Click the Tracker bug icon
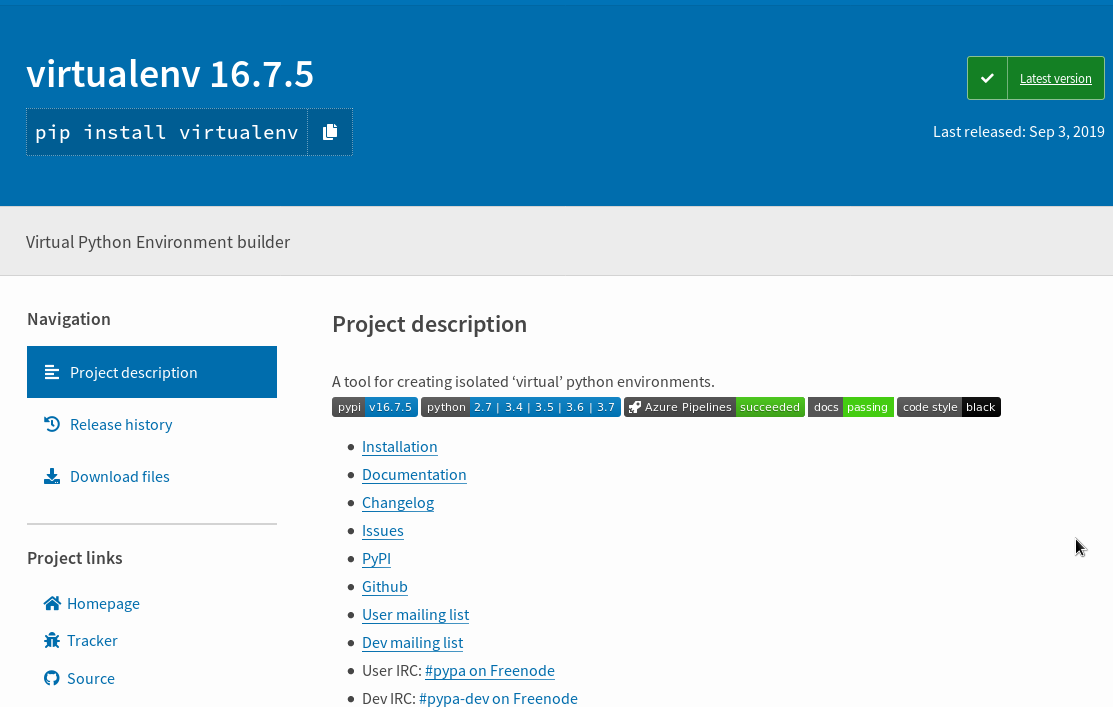The width and height of the screenshot is (1113, 707). [52, 640]
